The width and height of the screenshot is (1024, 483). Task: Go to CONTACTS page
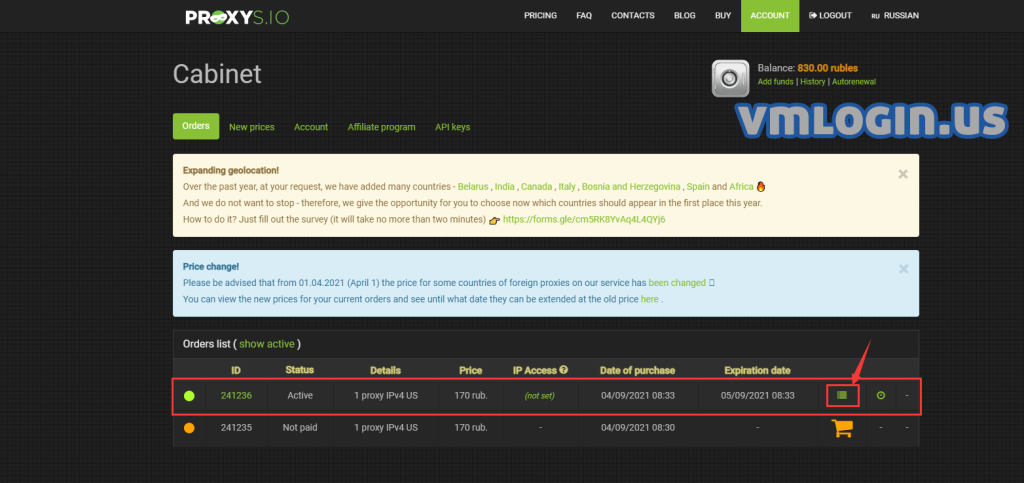click(633, 16)
